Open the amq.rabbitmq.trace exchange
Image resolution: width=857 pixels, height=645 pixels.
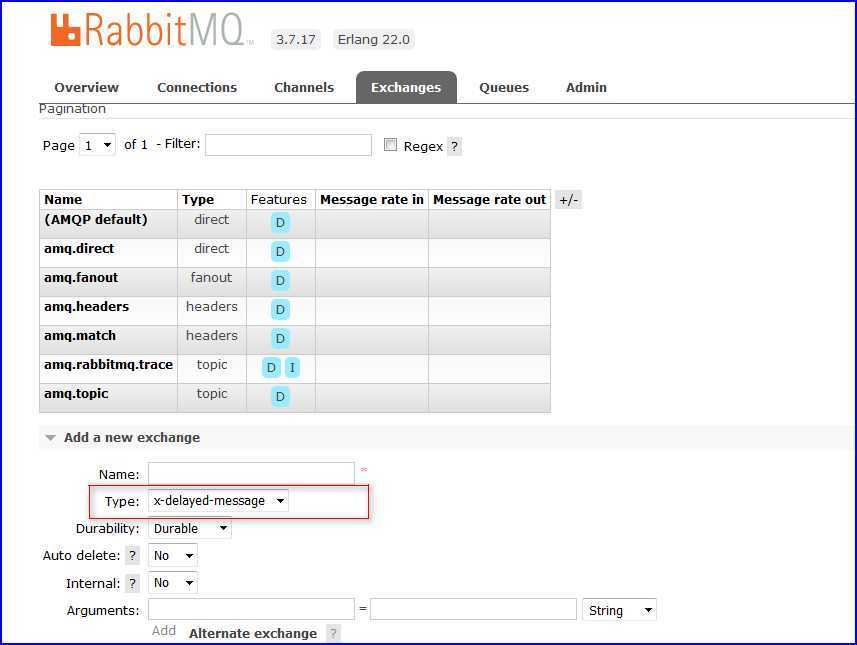pyautogui.click(x=108, y=365)
